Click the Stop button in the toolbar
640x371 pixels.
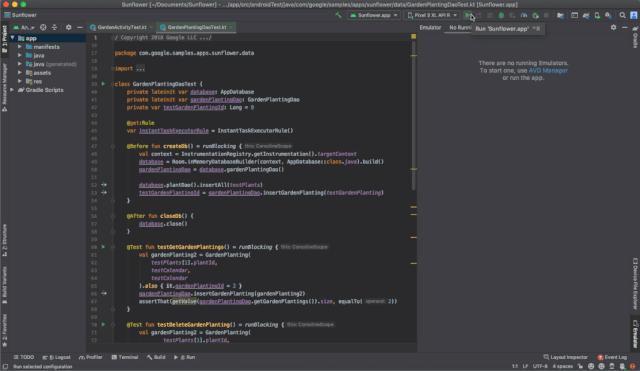tap(546, 15)
